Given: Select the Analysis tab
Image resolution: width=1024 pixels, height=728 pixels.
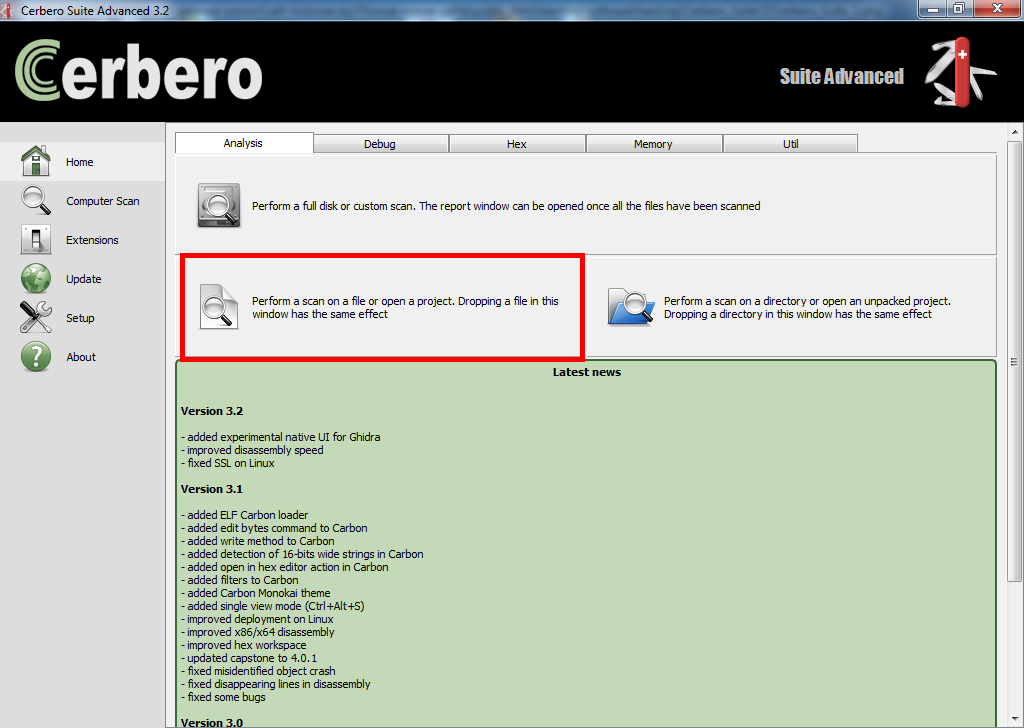Looking at the screenshot, I should click(x=243, y=143).
